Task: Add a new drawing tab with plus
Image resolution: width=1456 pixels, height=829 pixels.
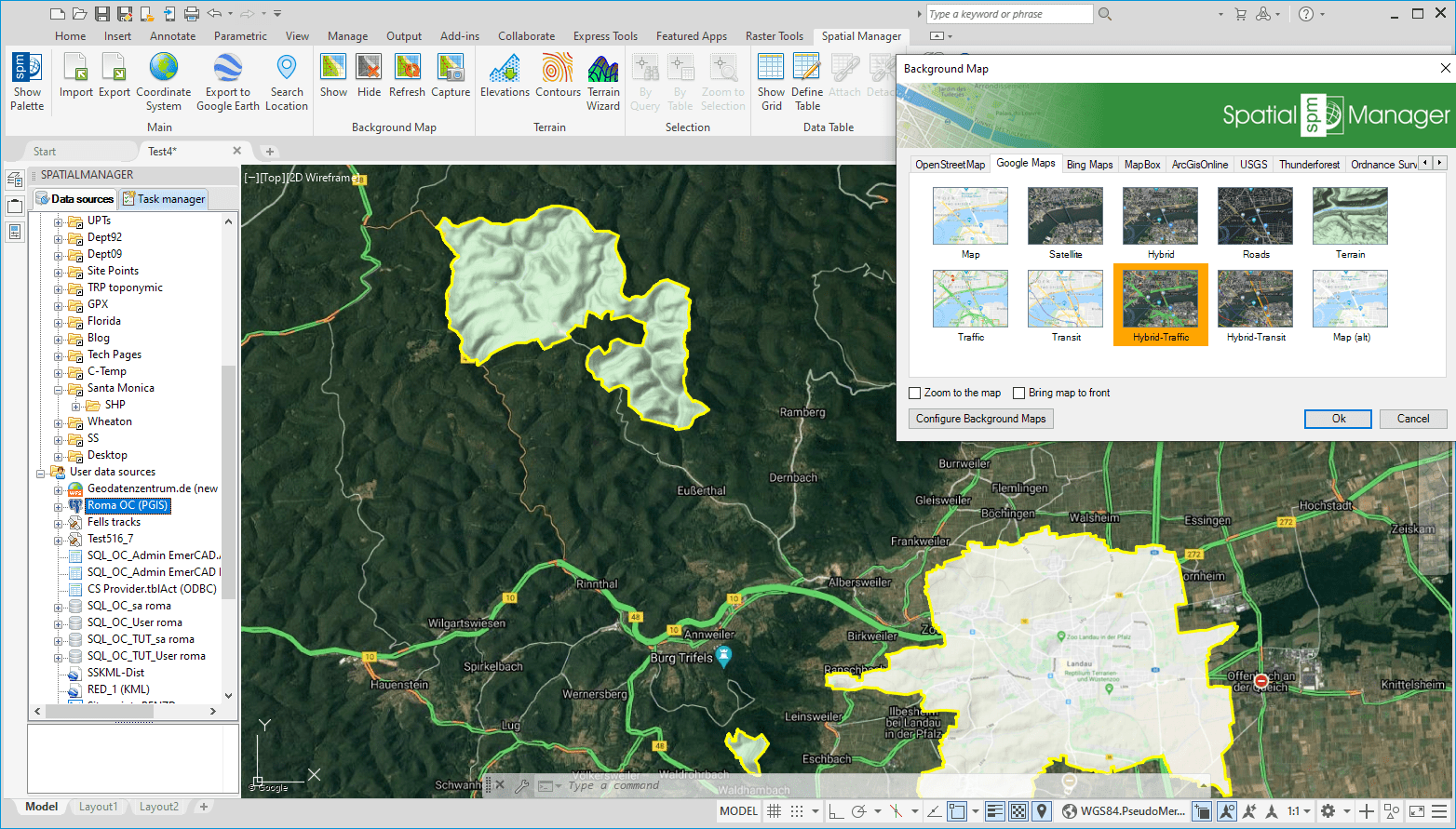Action: (270, 152)
